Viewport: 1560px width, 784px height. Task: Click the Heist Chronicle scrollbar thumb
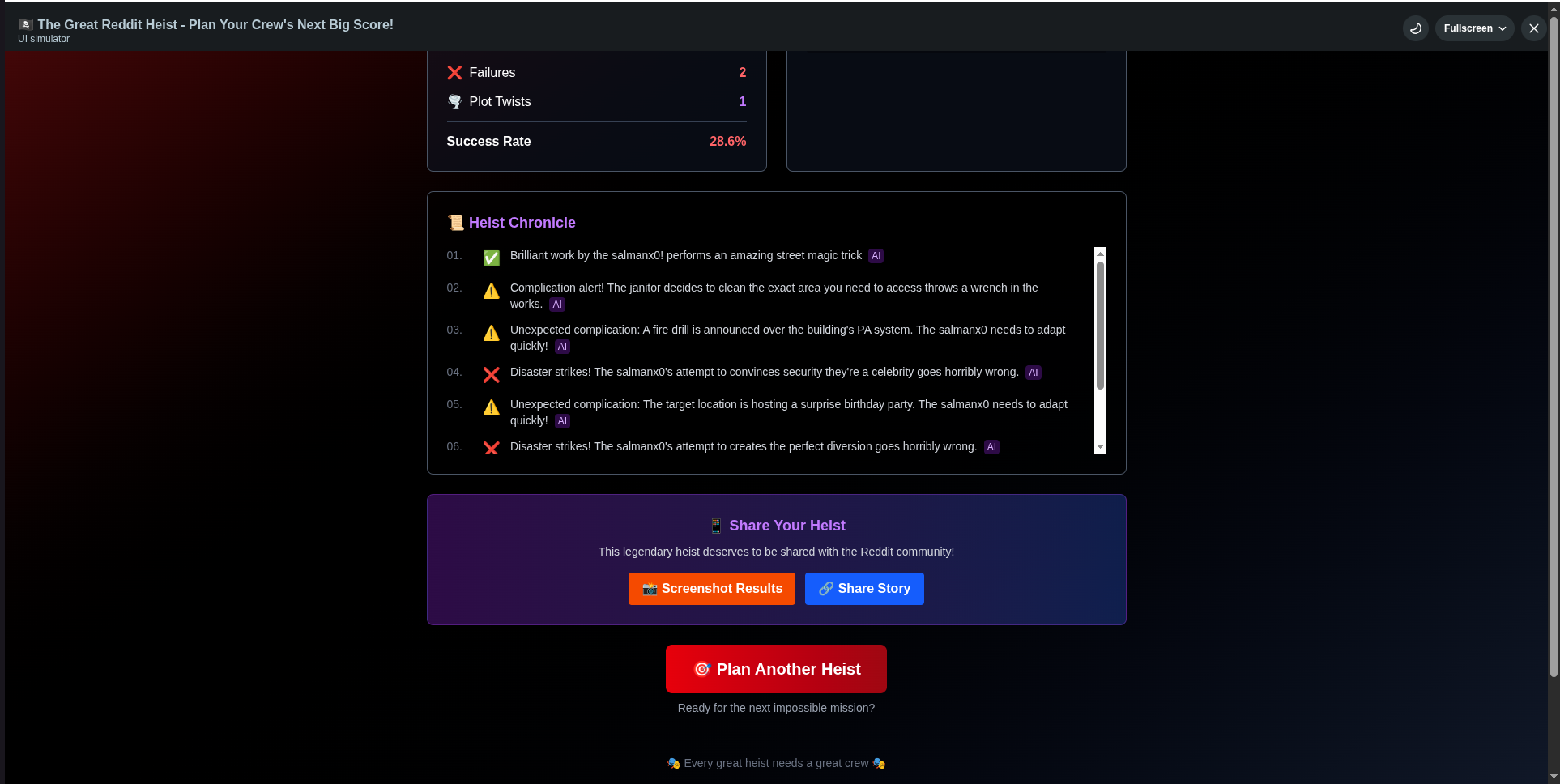1100,326
